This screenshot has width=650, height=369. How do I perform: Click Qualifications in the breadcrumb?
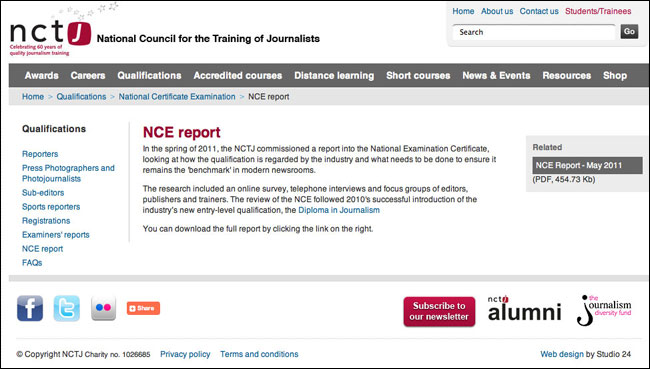pos(81,97)
